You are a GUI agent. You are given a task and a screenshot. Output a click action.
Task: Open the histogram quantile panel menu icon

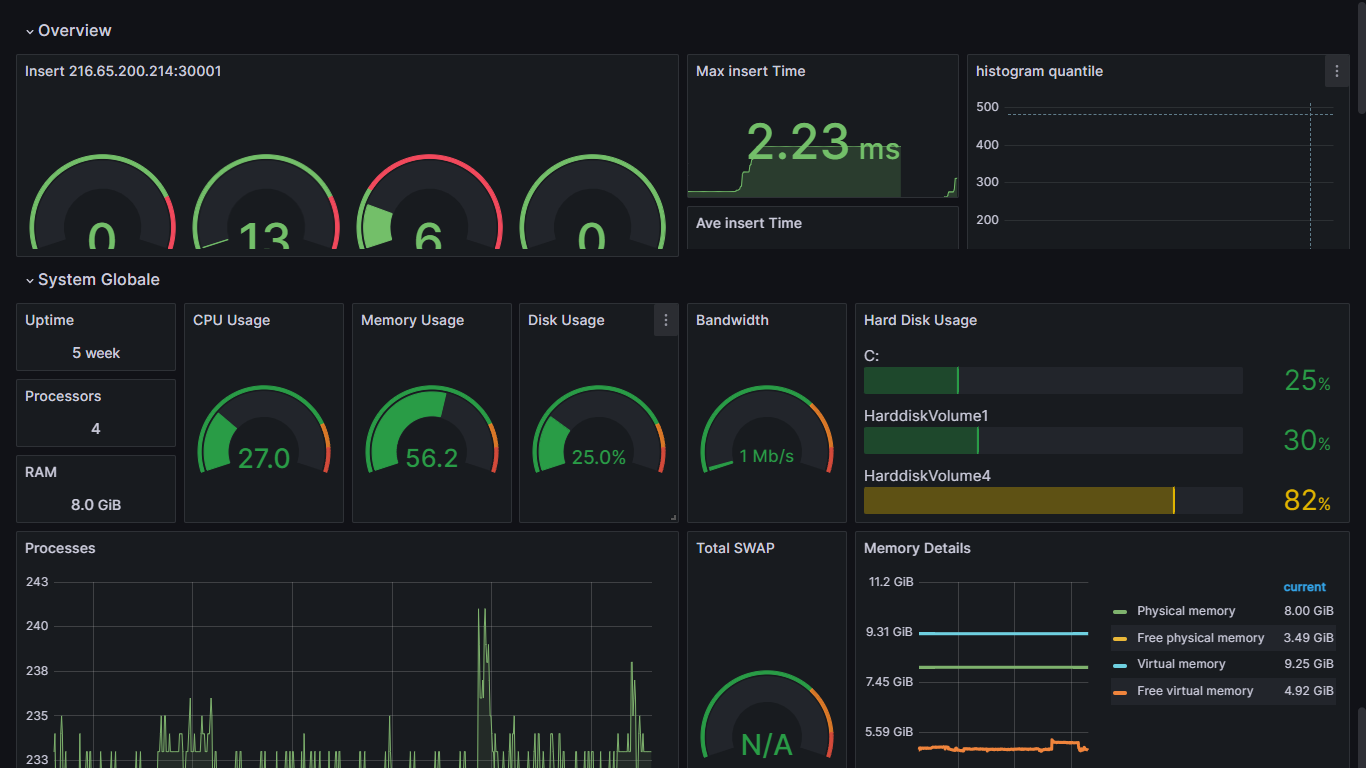(1337, 71)
